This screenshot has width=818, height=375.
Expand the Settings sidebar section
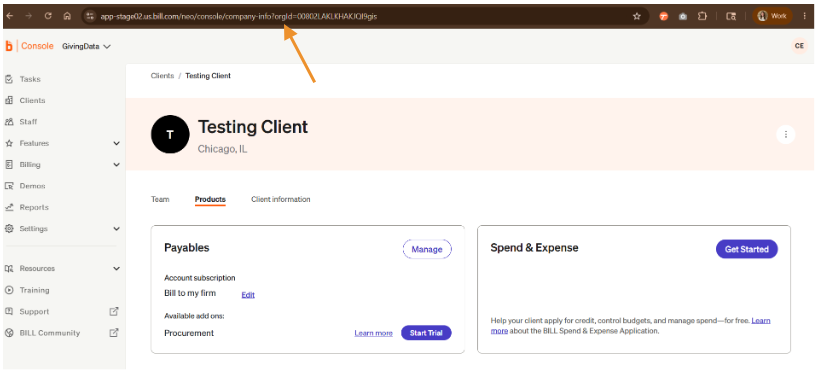pyautogui.click(x=63, y=229)
